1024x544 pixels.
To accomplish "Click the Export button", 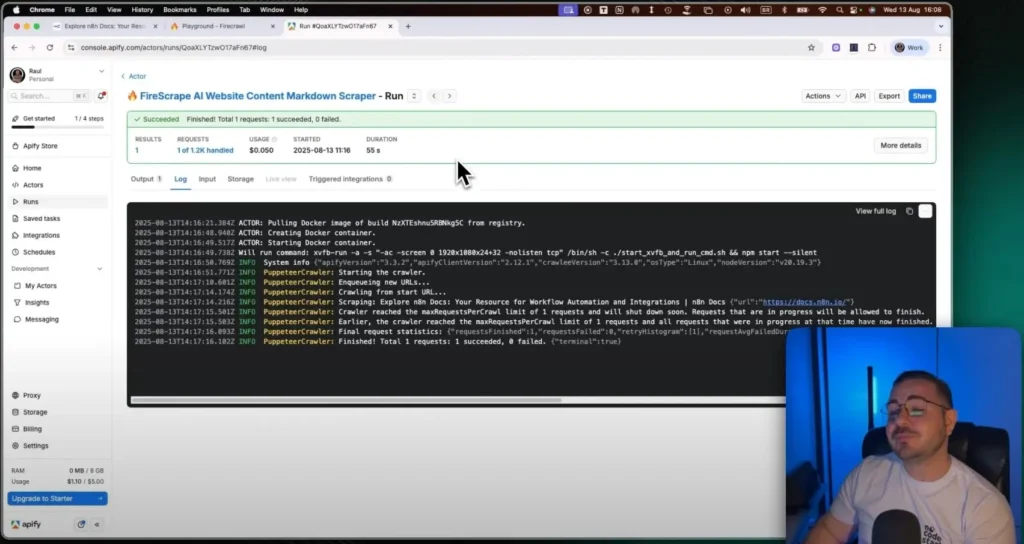I will click(889, 96).
